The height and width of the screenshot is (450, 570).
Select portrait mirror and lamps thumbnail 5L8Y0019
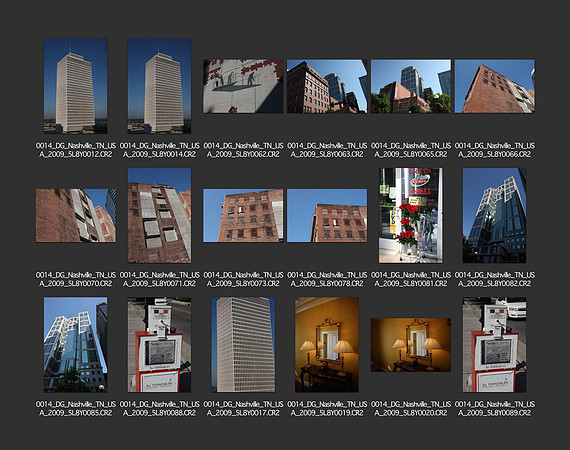tap(327, 345)
